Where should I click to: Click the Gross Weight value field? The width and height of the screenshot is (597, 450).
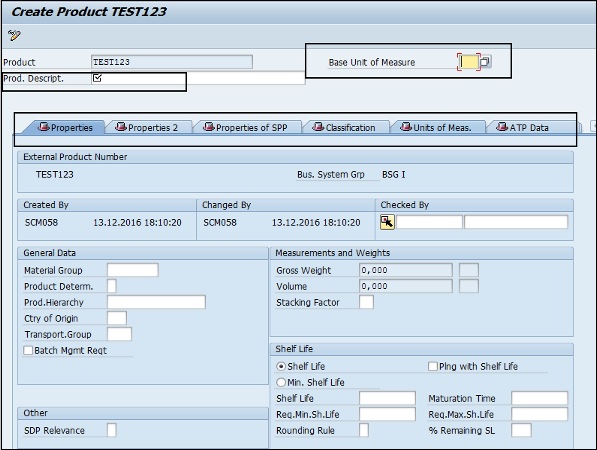(x=406, y=270)
